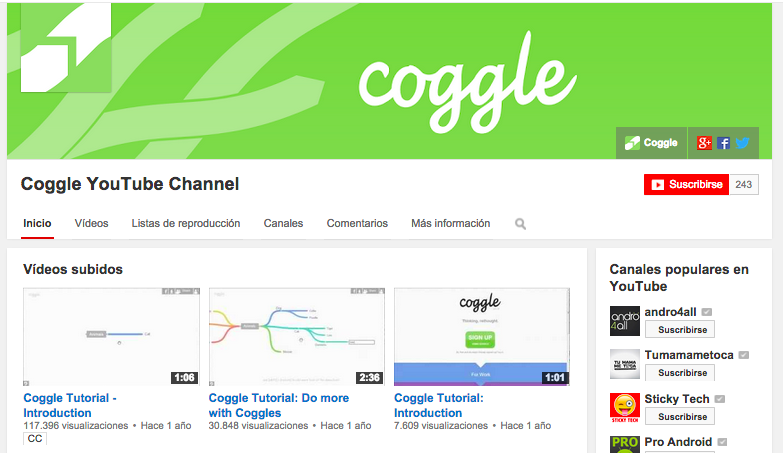Open 'Coggle Tutorial - Introduction' title link
Image resolution: width=783 pixels, height=453 pixels.
pos(70,406)
